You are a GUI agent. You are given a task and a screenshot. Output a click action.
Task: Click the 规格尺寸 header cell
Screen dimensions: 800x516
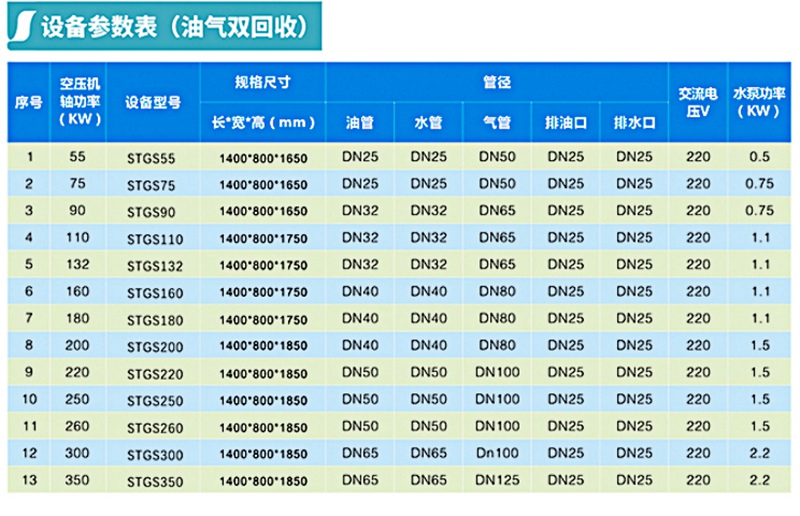point(264,80)
